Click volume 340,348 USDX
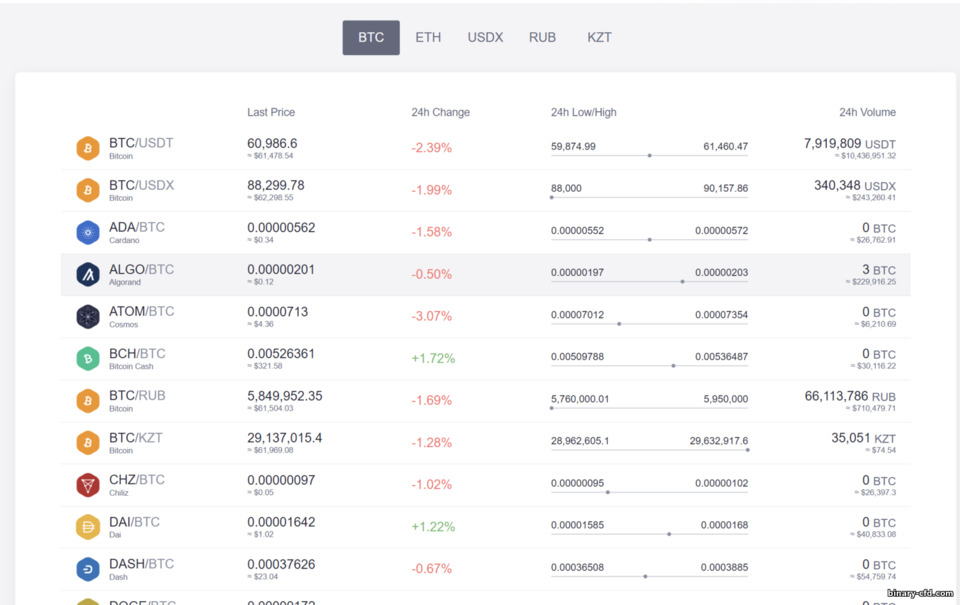The width and height of the screenshot is (960, 605). 855,186
